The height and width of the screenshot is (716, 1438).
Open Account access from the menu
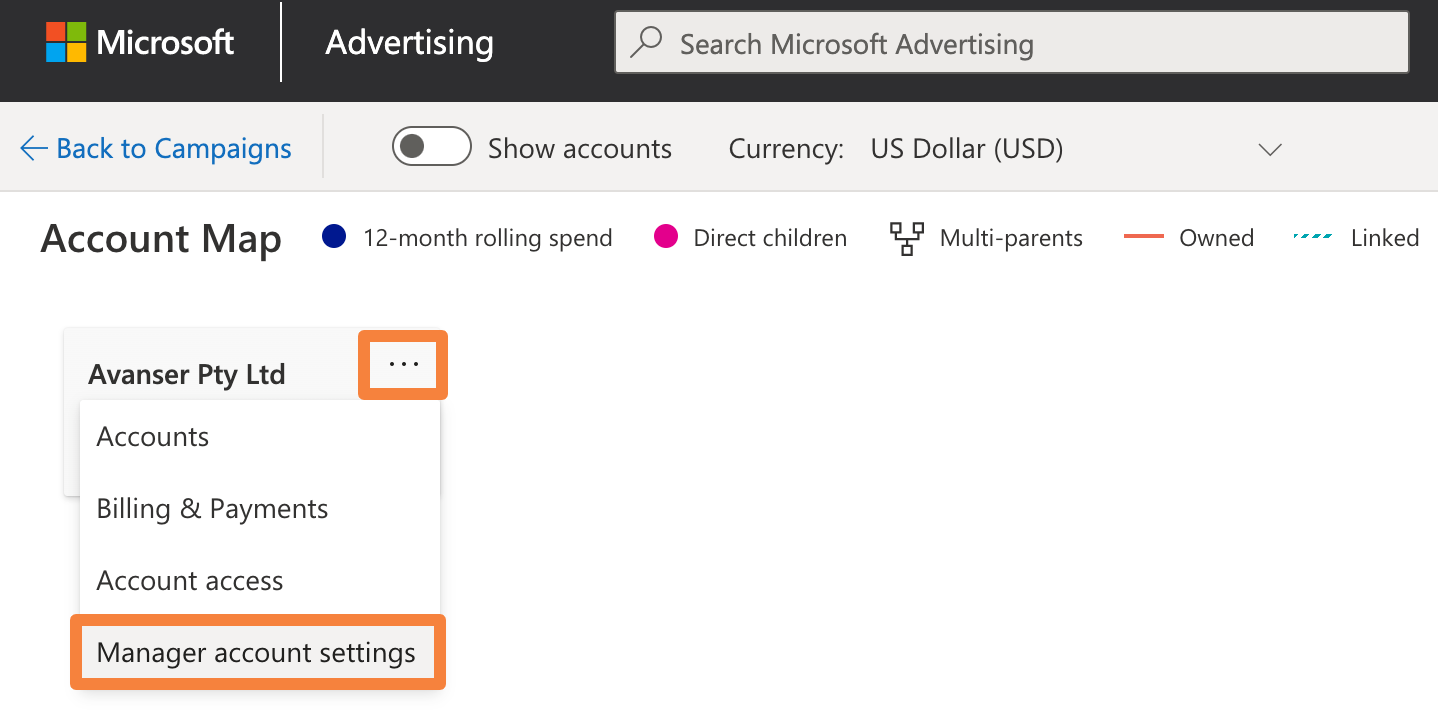pos(190,581)
